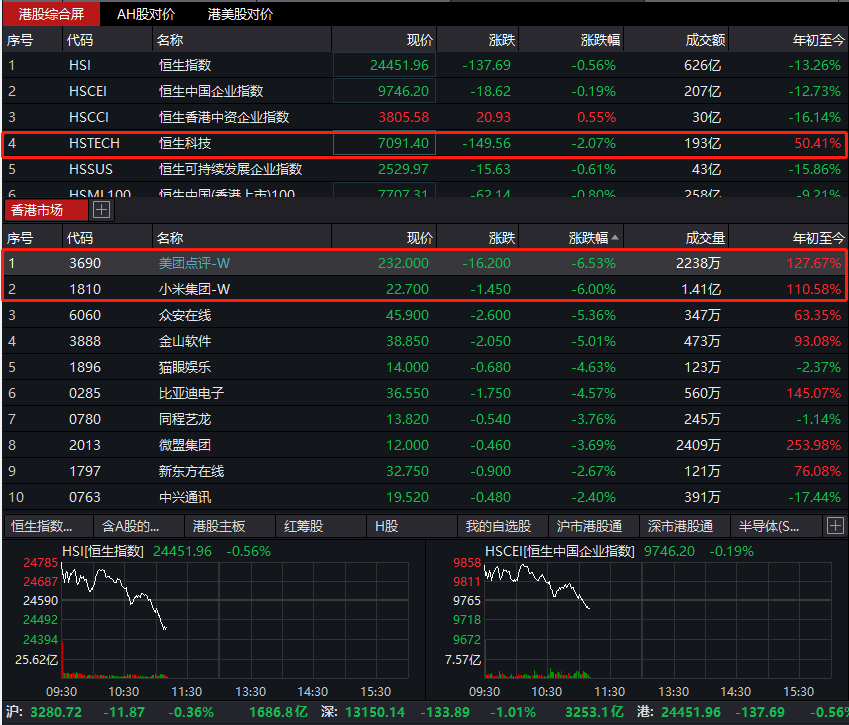
Task: Select the 众安在线 stock row
Action: [424, 315]
